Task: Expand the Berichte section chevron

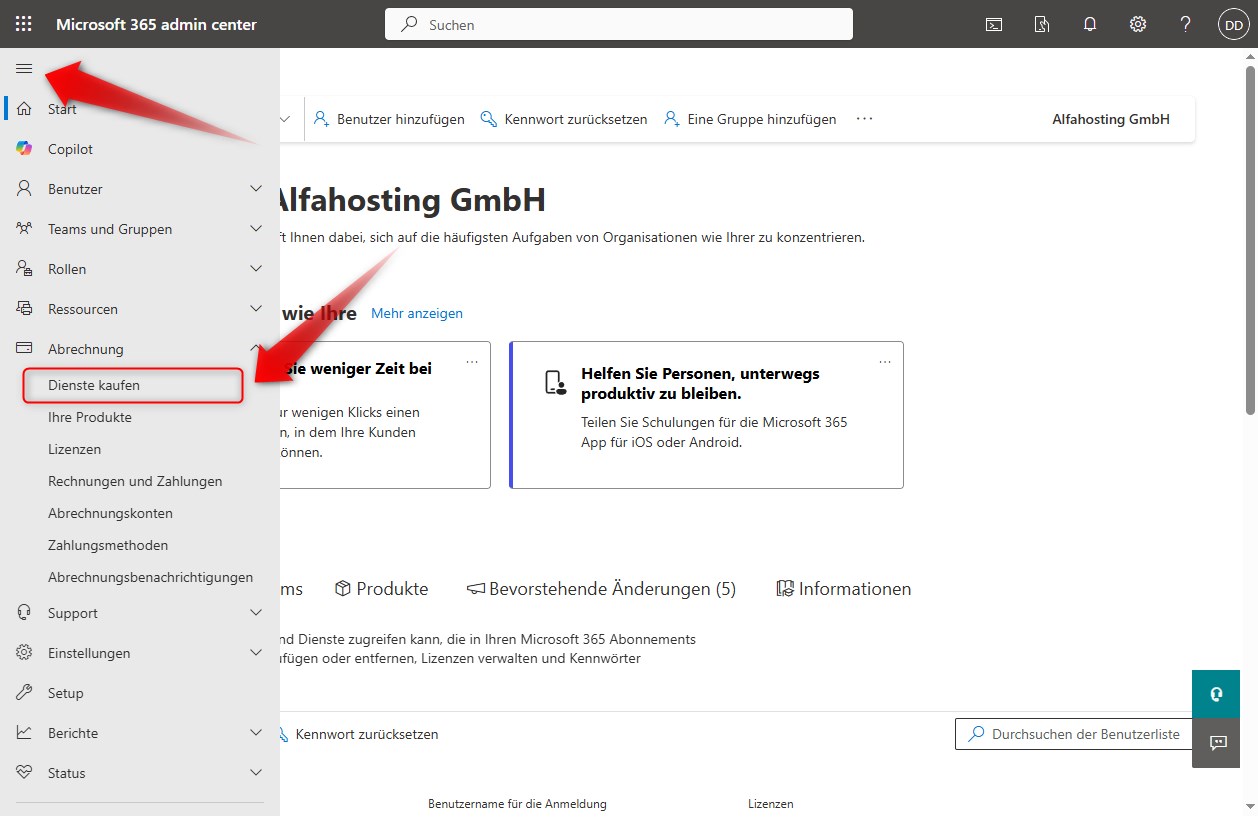Action: (256, 733)
